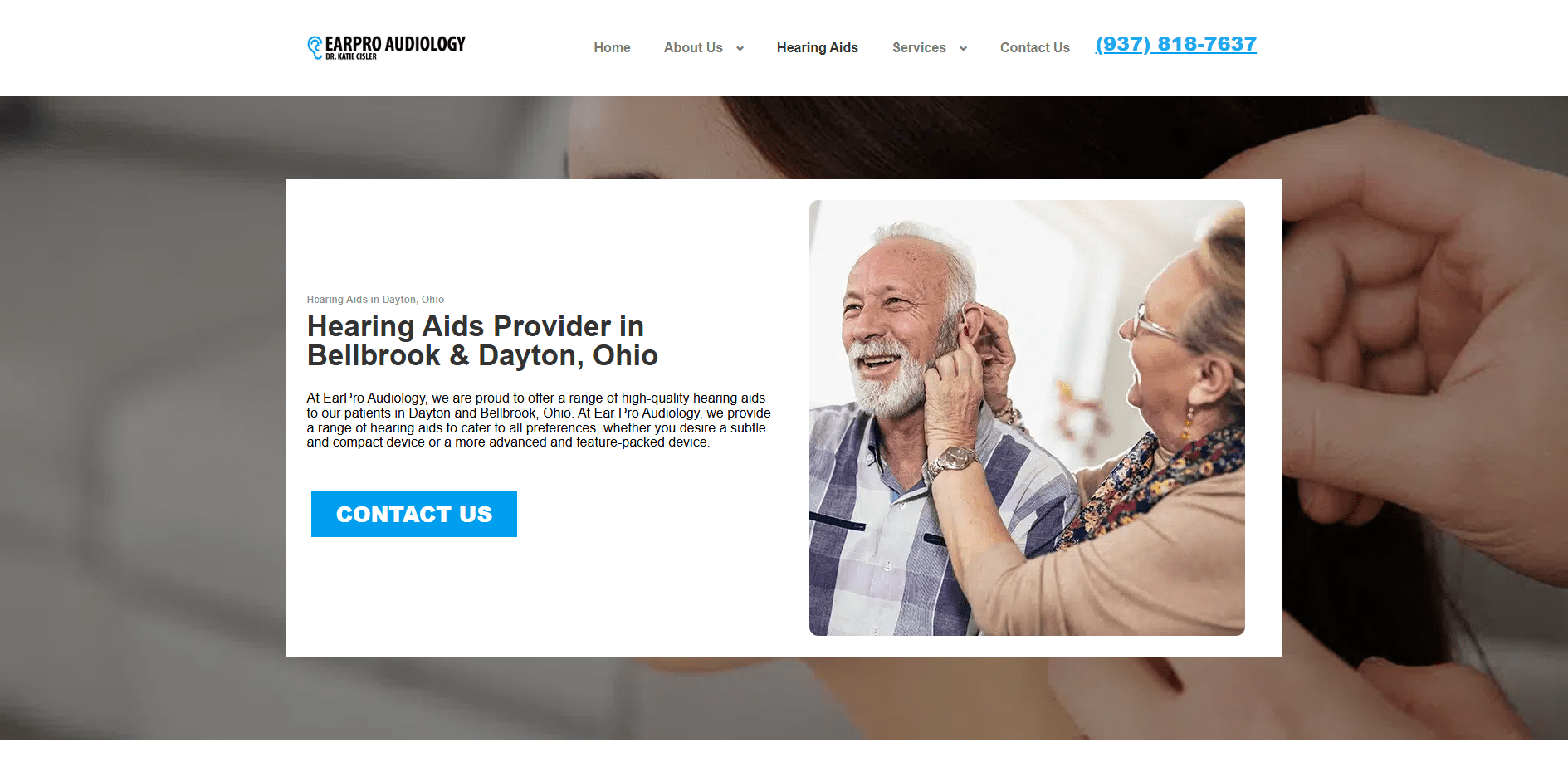Click the (937) 818-7637 phone link
1568x762 pixels.
[x=1175, y=44]
